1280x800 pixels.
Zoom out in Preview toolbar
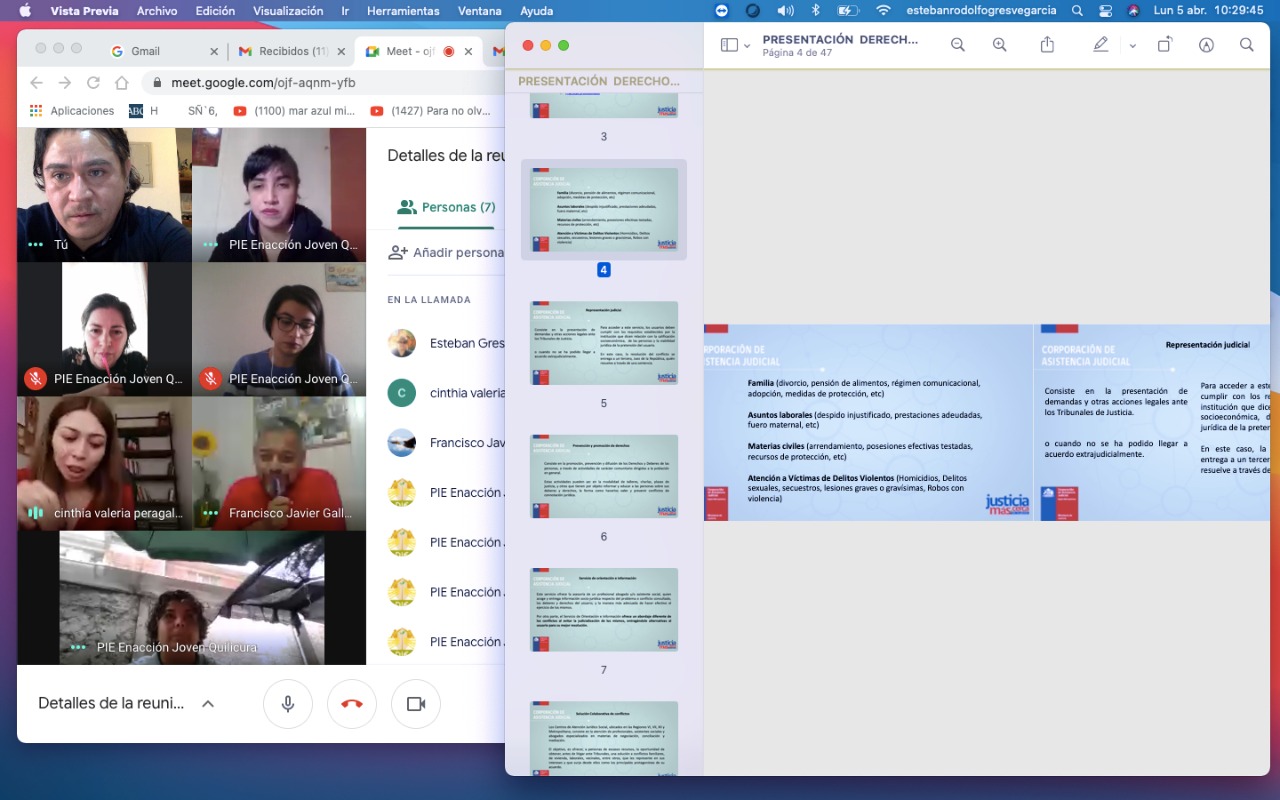[958, 45]
